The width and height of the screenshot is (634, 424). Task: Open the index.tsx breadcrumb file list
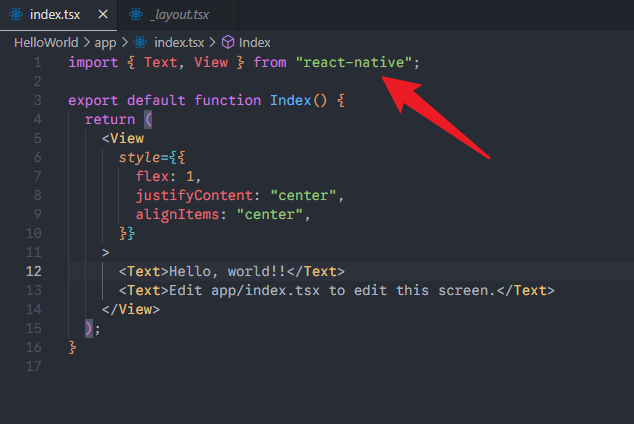point(179,43)
